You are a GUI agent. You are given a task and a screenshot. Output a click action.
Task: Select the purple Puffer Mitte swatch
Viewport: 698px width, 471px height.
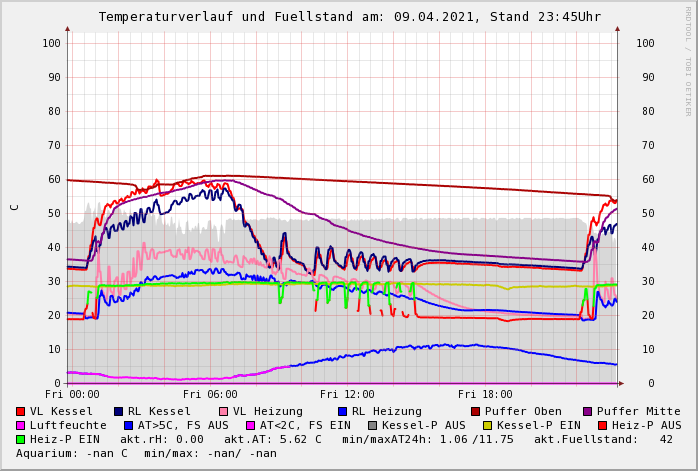coord(587,411)
